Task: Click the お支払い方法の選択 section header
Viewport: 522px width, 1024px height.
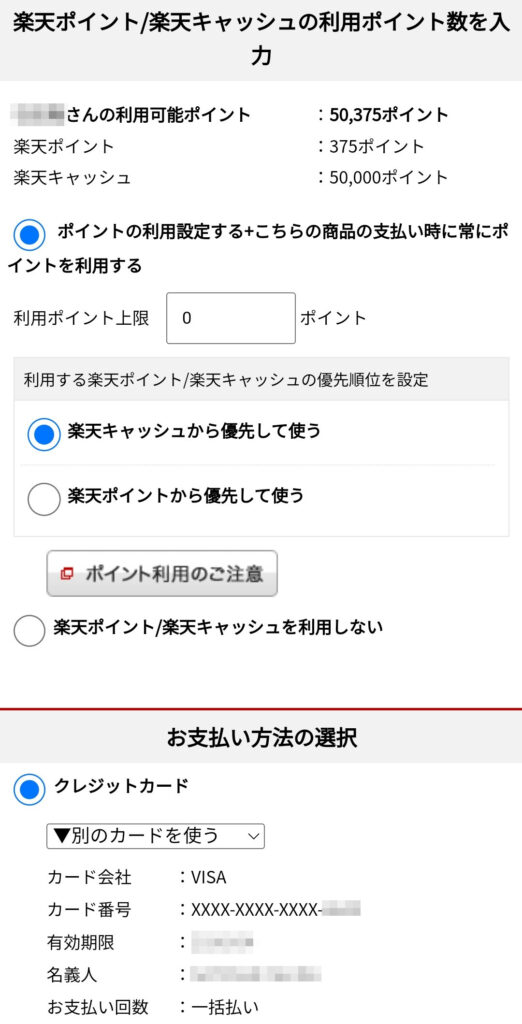Action: (x=261, y=737)
